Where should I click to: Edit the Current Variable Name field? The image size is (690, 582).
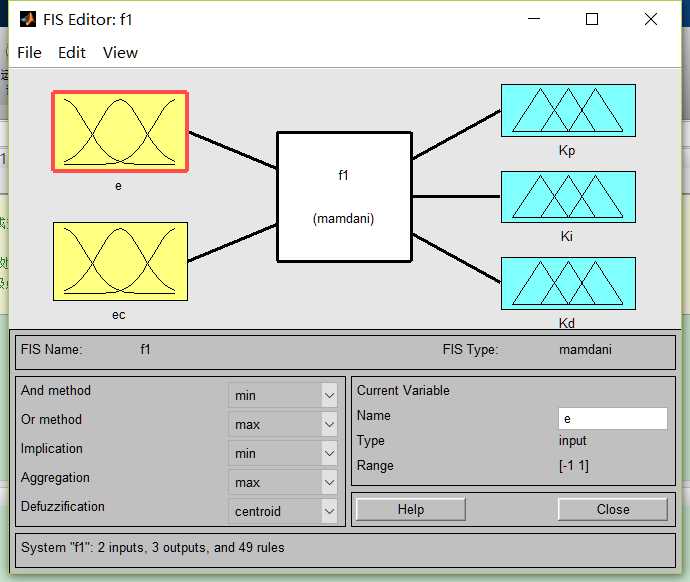coord(613,419)
